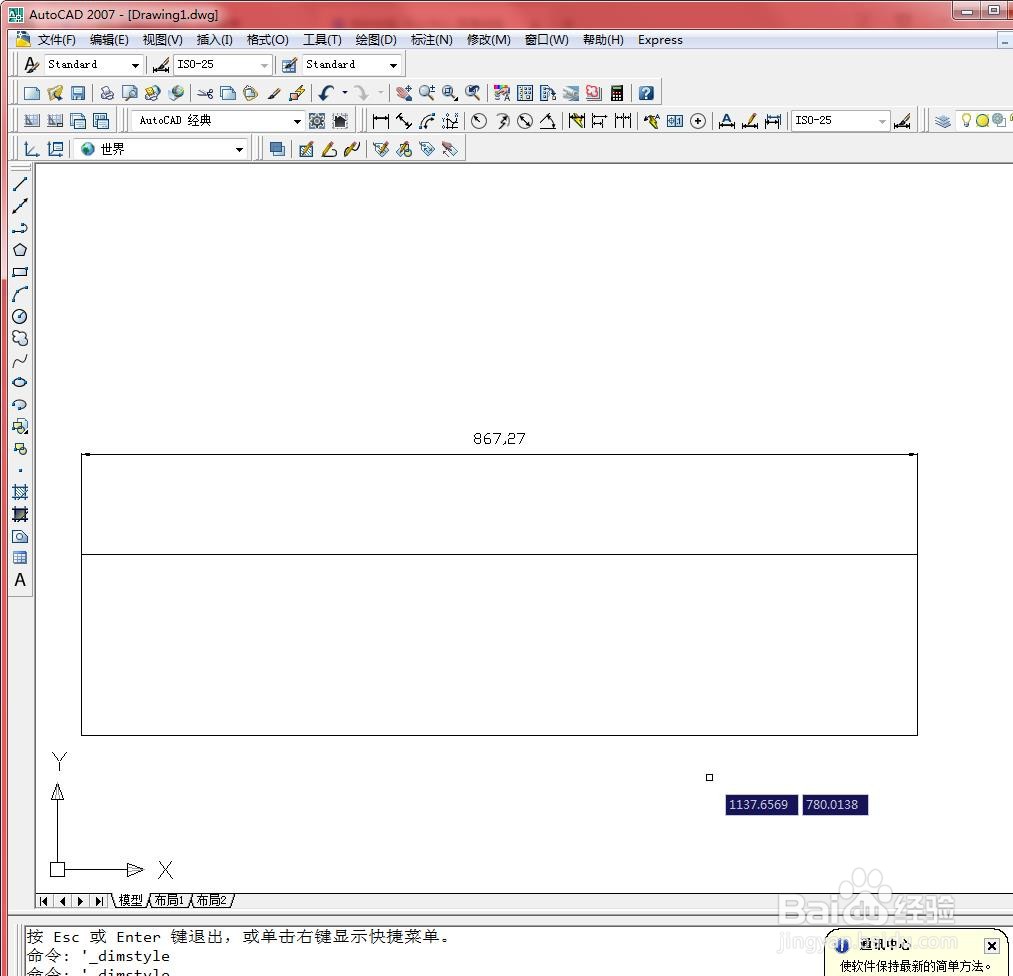Click the Save icon in standard toolbar
Image resolution: width=1013 pixels, height=976 pixels.
[78, 93]
